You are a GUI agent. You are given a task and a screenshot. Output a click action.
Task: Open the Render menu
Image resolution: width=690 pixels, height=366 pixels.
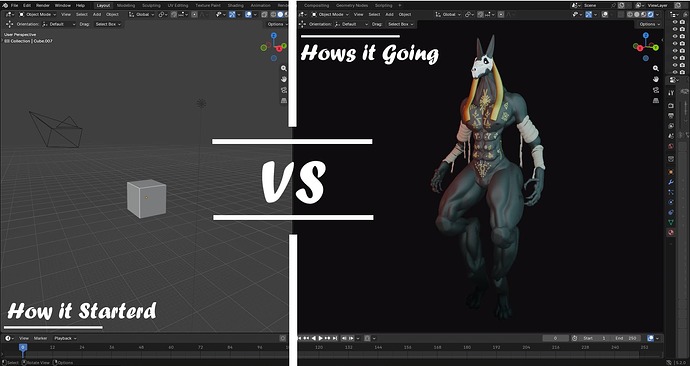tap(43, 5)
